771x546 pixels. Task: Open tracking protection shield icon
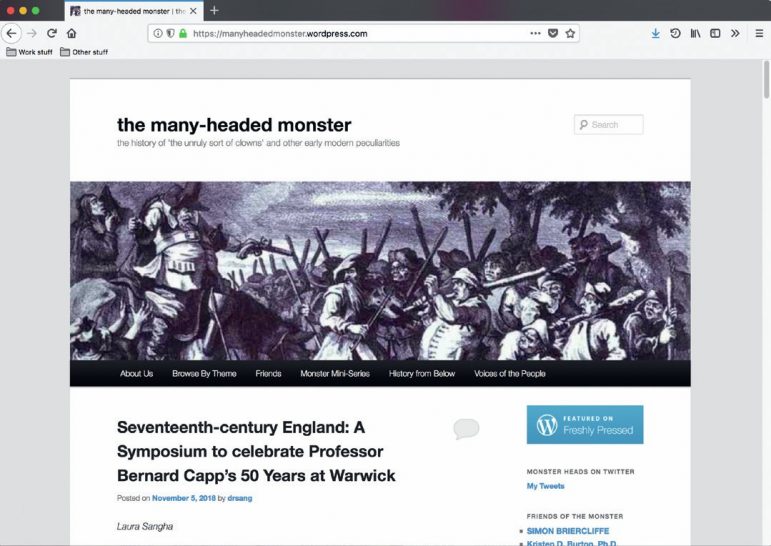pos(170,33)
